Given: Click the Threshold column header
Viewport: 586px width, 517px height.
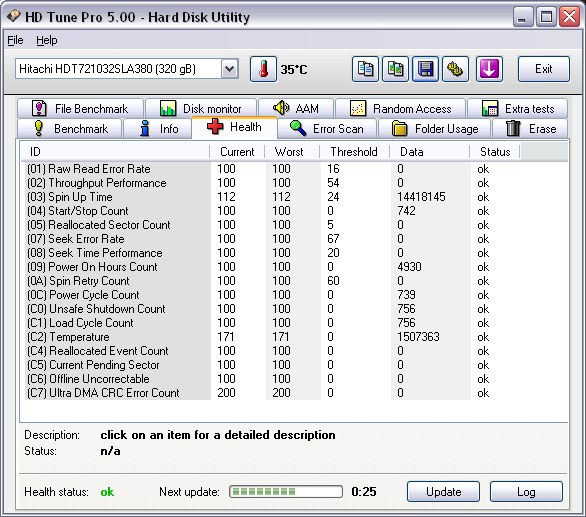Looking at the screenshot, I should 354,152.
